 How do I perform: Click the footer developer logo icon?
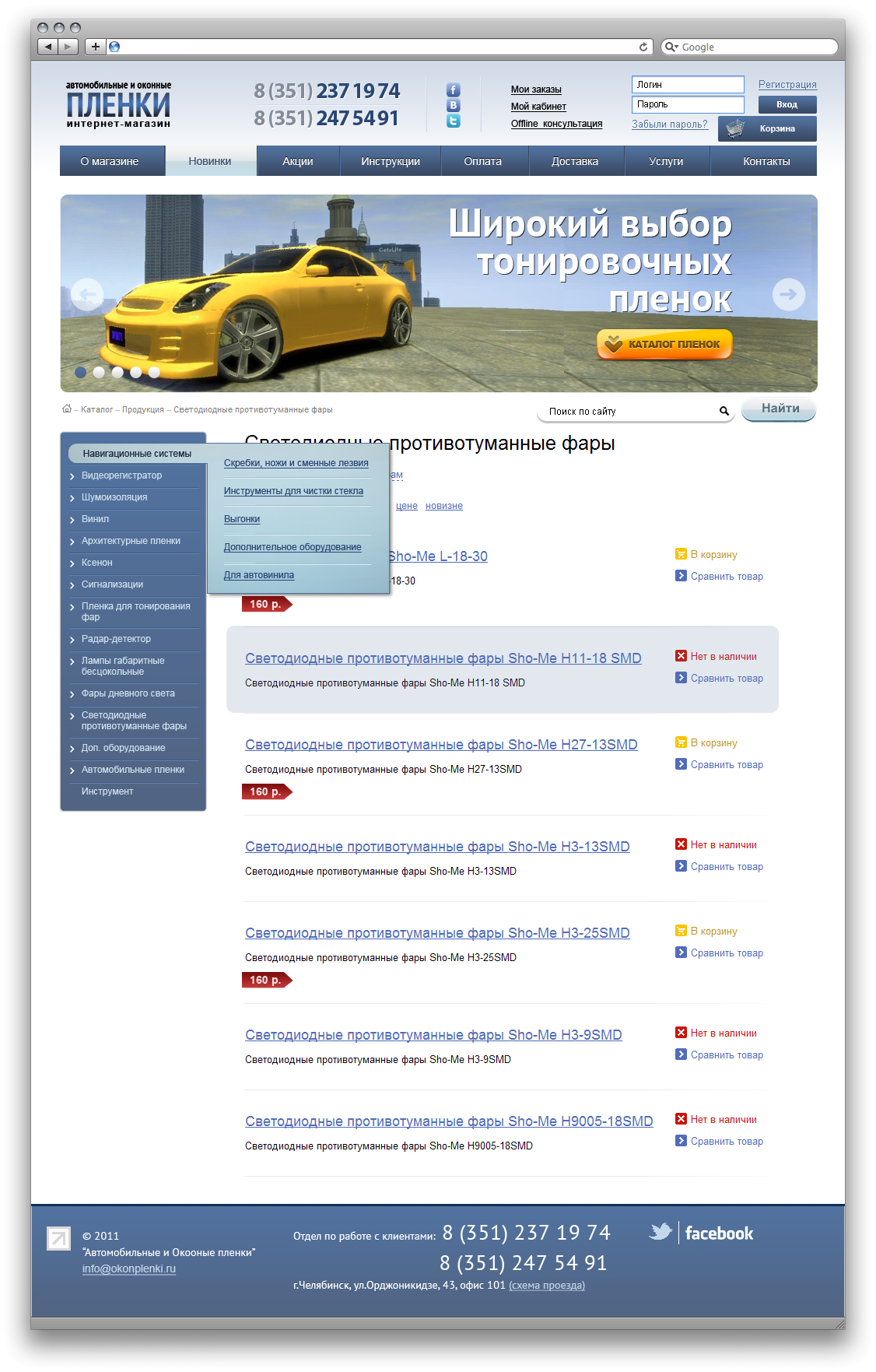[58, 1238]
